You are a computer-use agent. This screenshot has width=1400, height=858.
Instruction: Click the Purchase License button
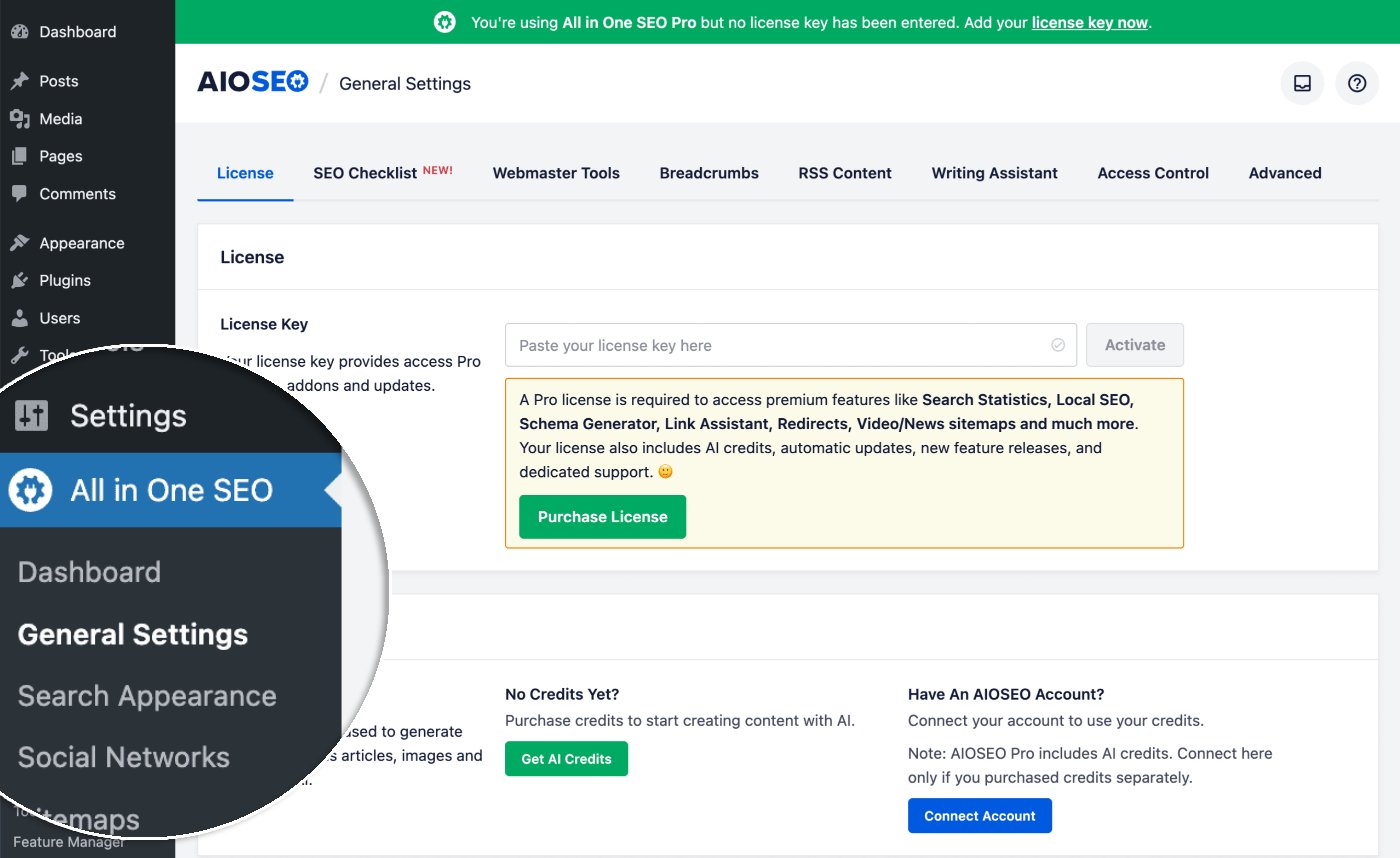[x=602, y=517]
